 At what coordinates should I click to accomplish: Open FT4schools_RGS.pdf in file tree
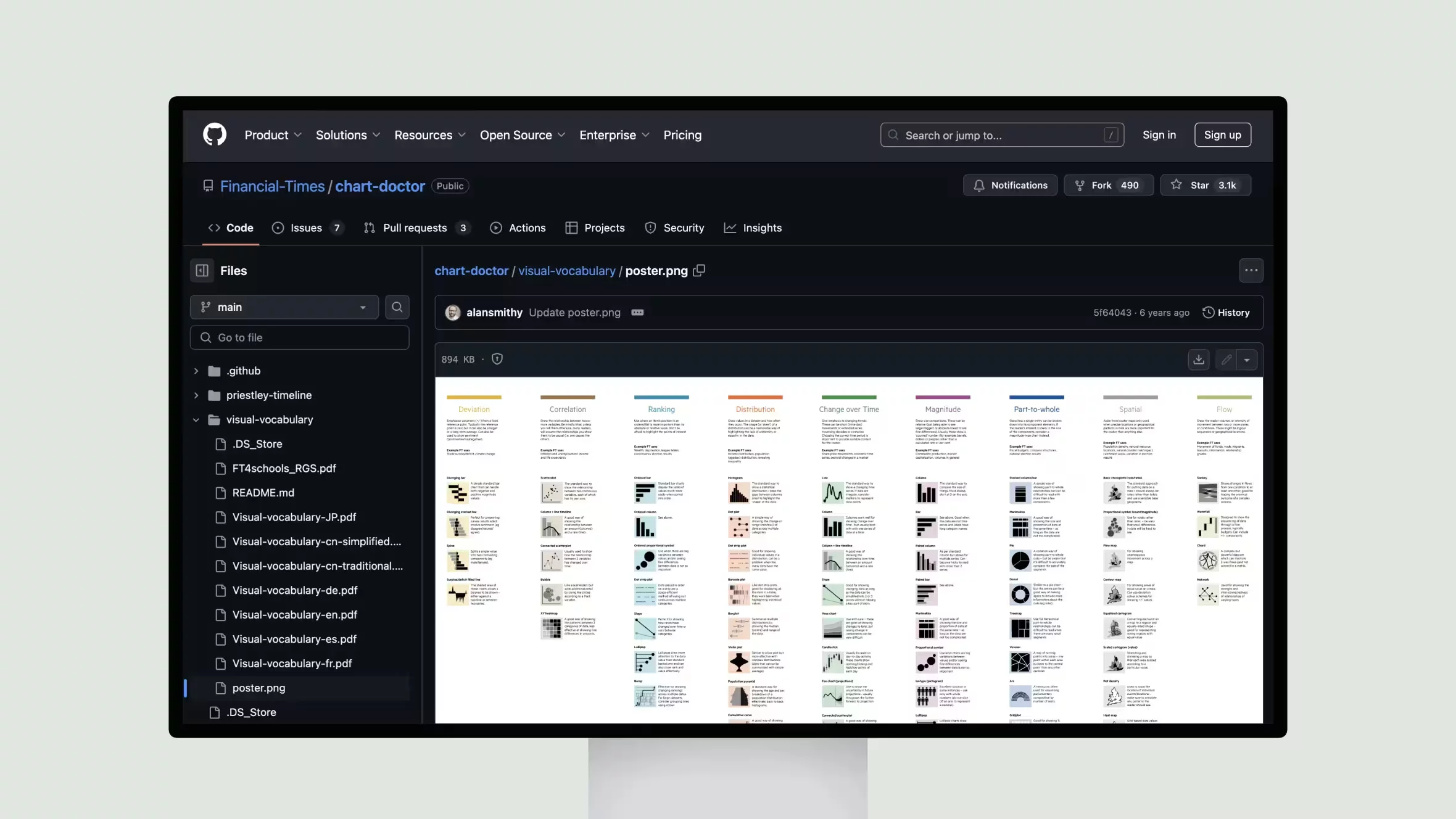tap(284, 469)
